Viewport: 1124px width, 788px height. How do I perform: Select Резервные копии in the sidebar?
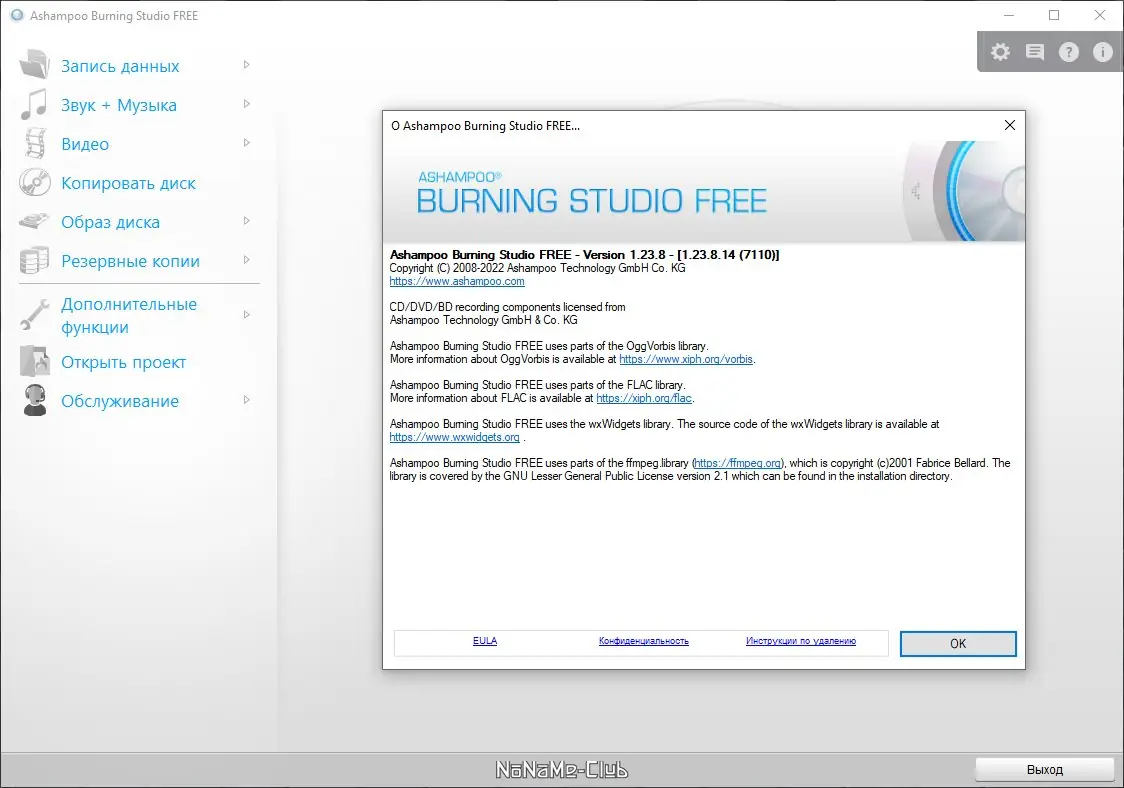130,261
